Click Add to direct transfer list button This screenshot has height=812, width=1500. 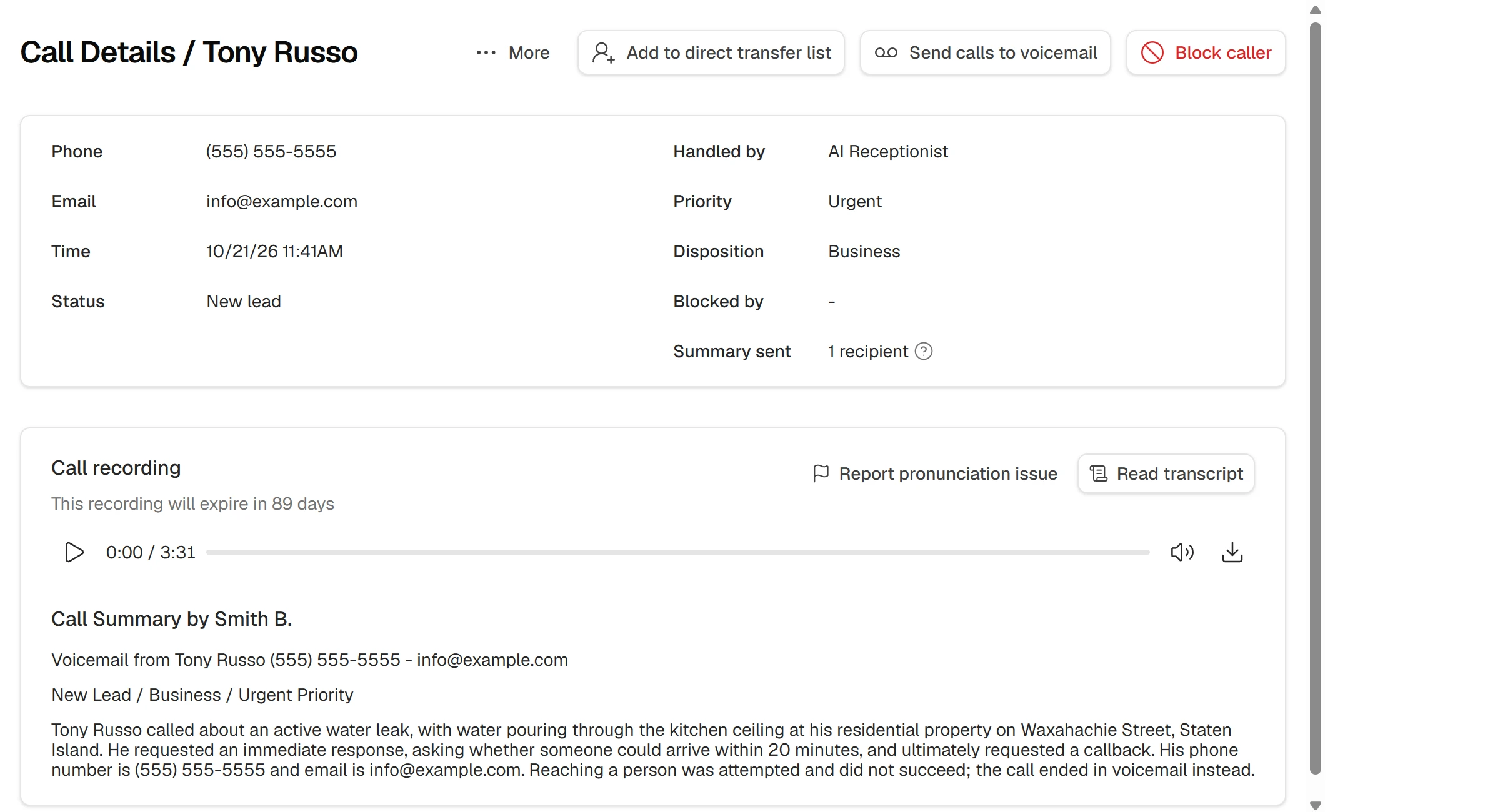711,52
